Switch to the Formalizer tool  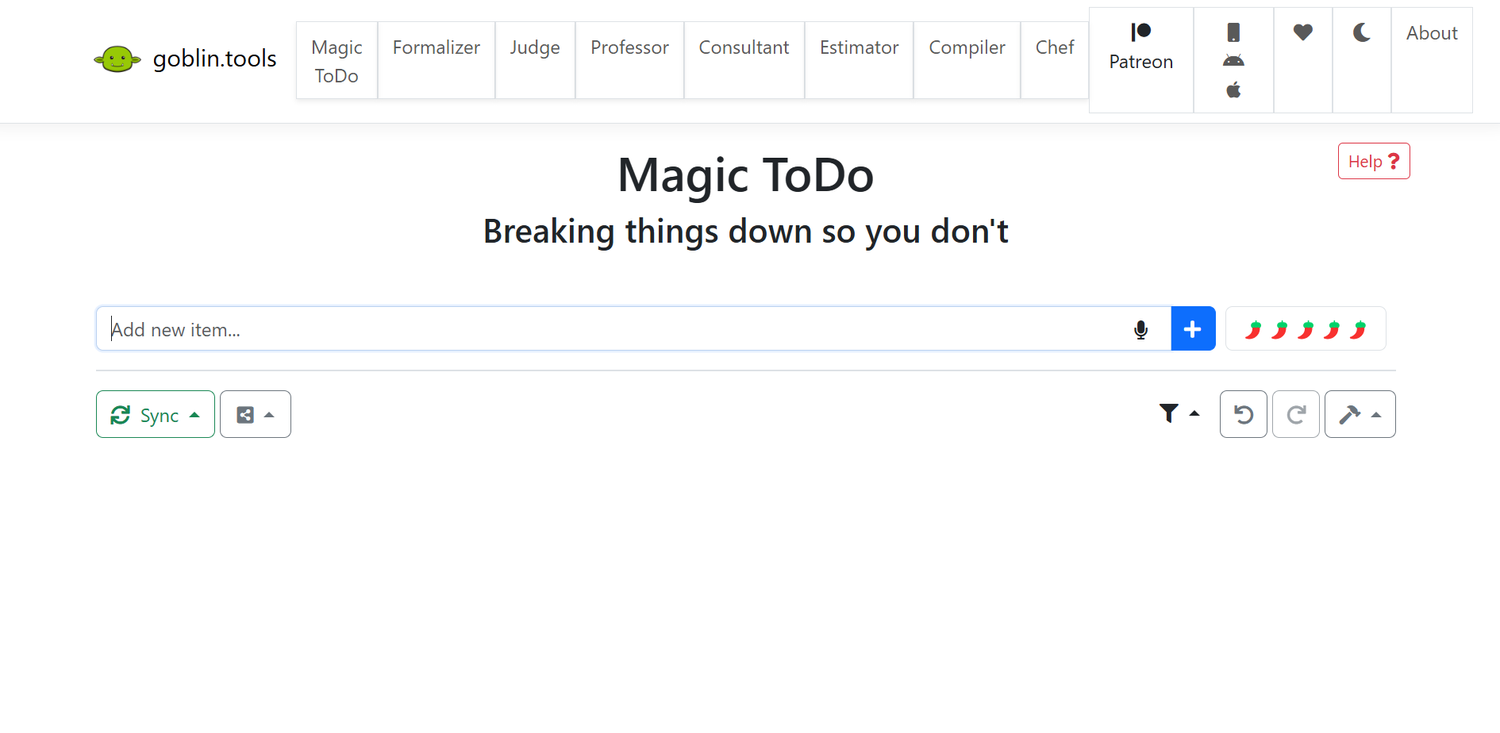pyautogui.click(x=436, y=47)
